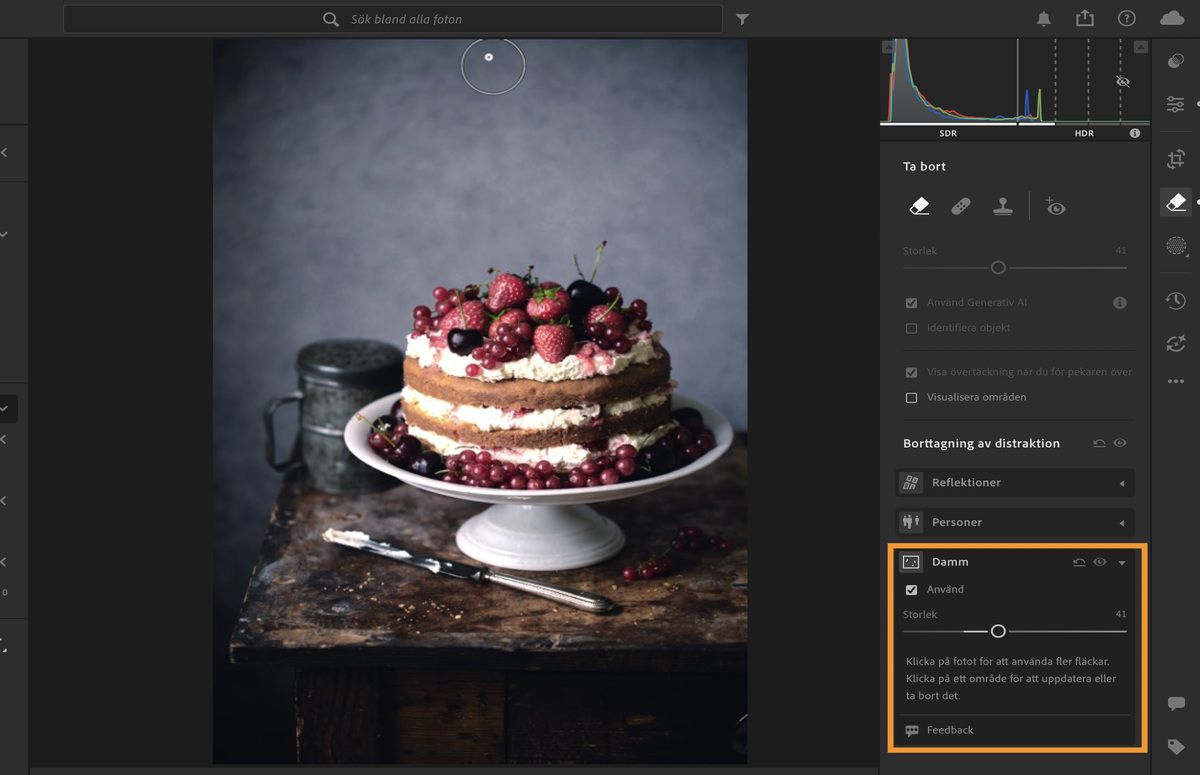Image resolution: width=1200 pixels, height=775 pixels.
Task: Click the info icon beside the HDR label
Action: 1135,133
